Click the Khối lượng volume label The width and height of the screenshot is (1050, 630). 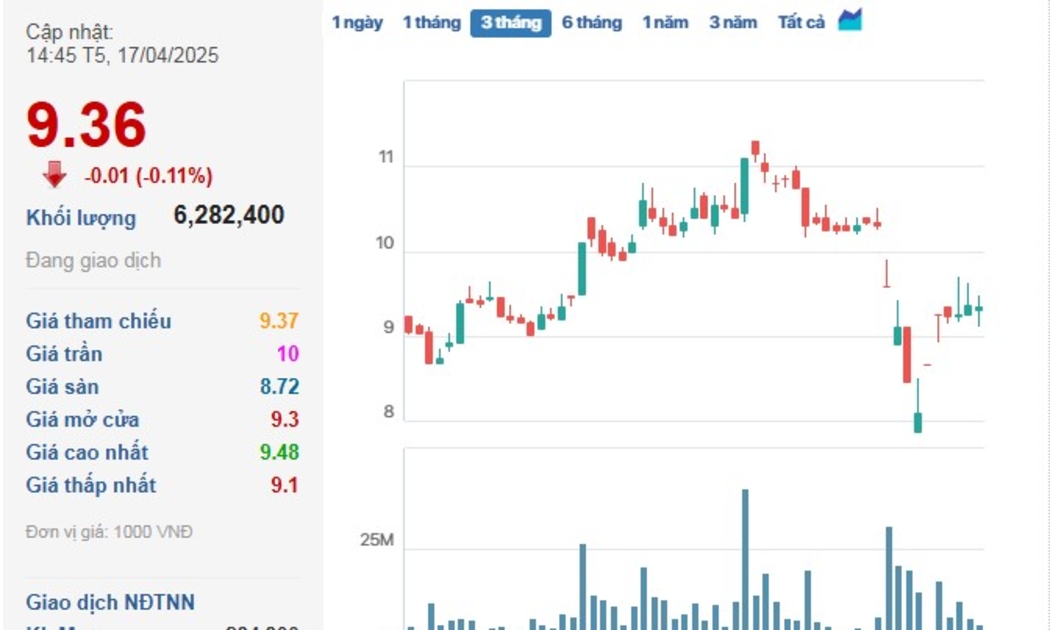(x=81, y=217)
